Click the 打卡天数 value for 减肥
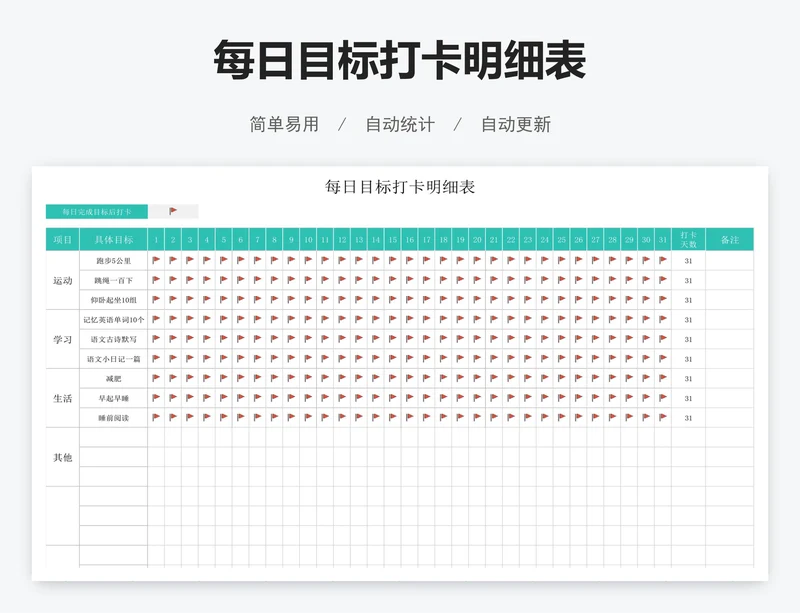800x613 pixels. pos(688,378)
